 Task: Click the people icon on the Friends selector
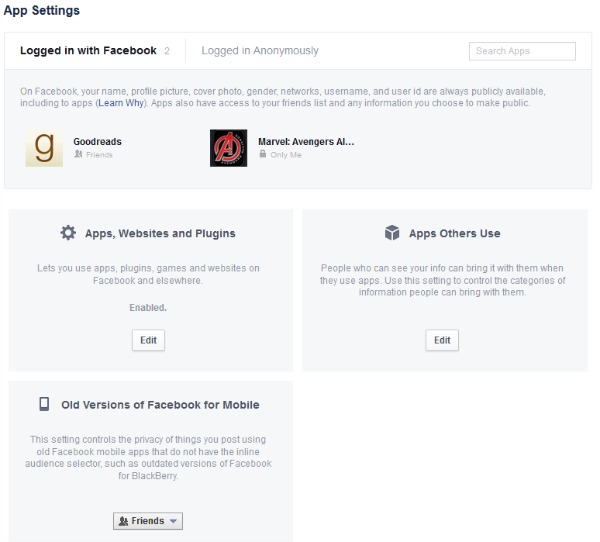click(123, 521)
